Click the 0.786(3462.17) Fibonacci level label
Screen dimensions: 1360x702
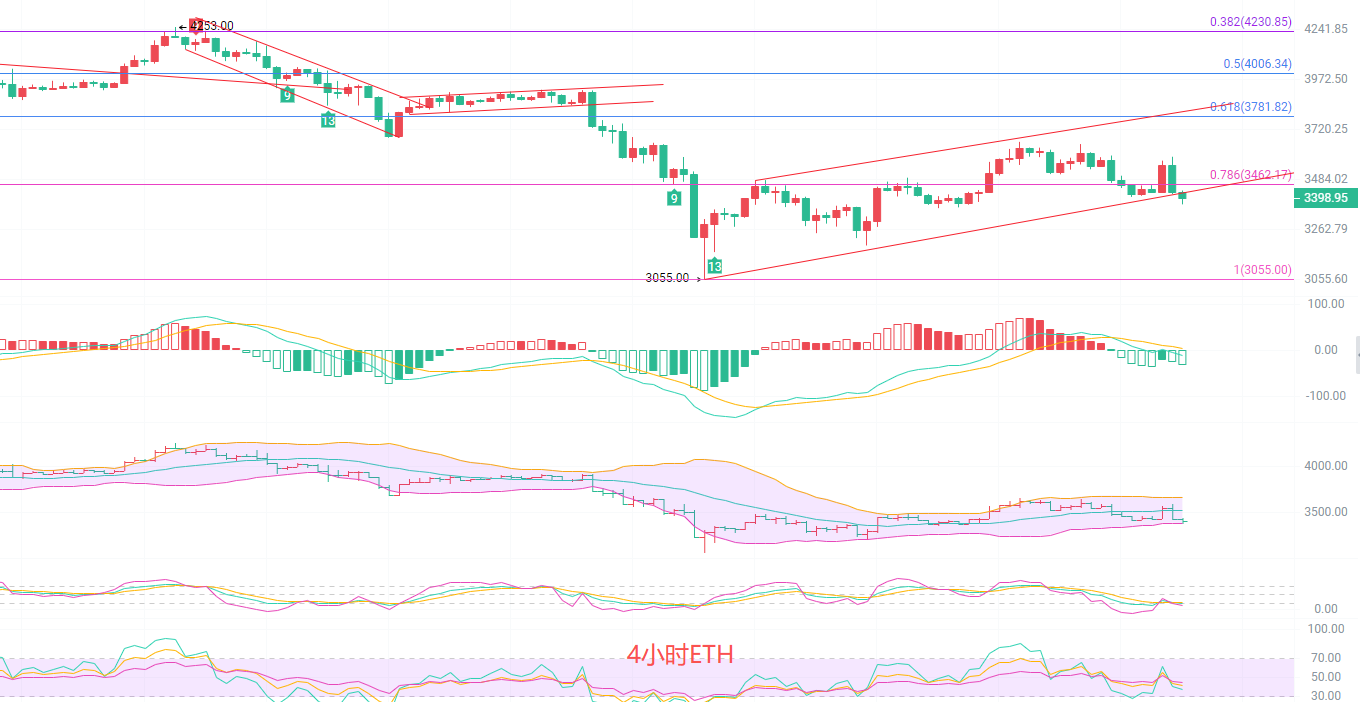(1250, 175)
